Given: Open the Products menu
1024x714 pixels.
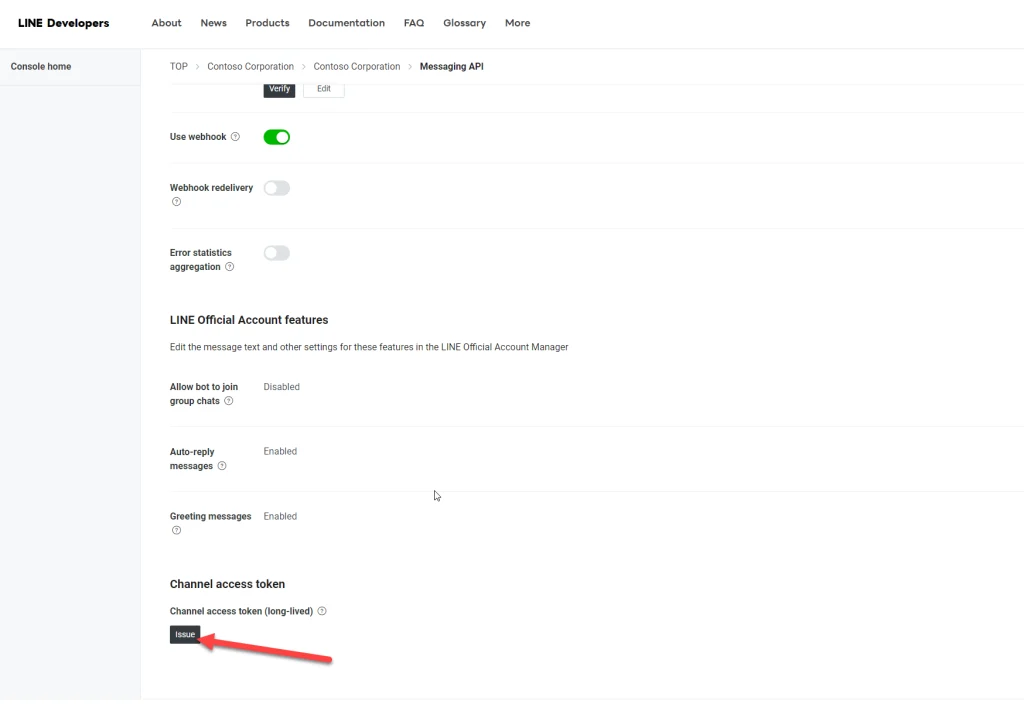Looking at the screenshot, I should pos(267,23).
